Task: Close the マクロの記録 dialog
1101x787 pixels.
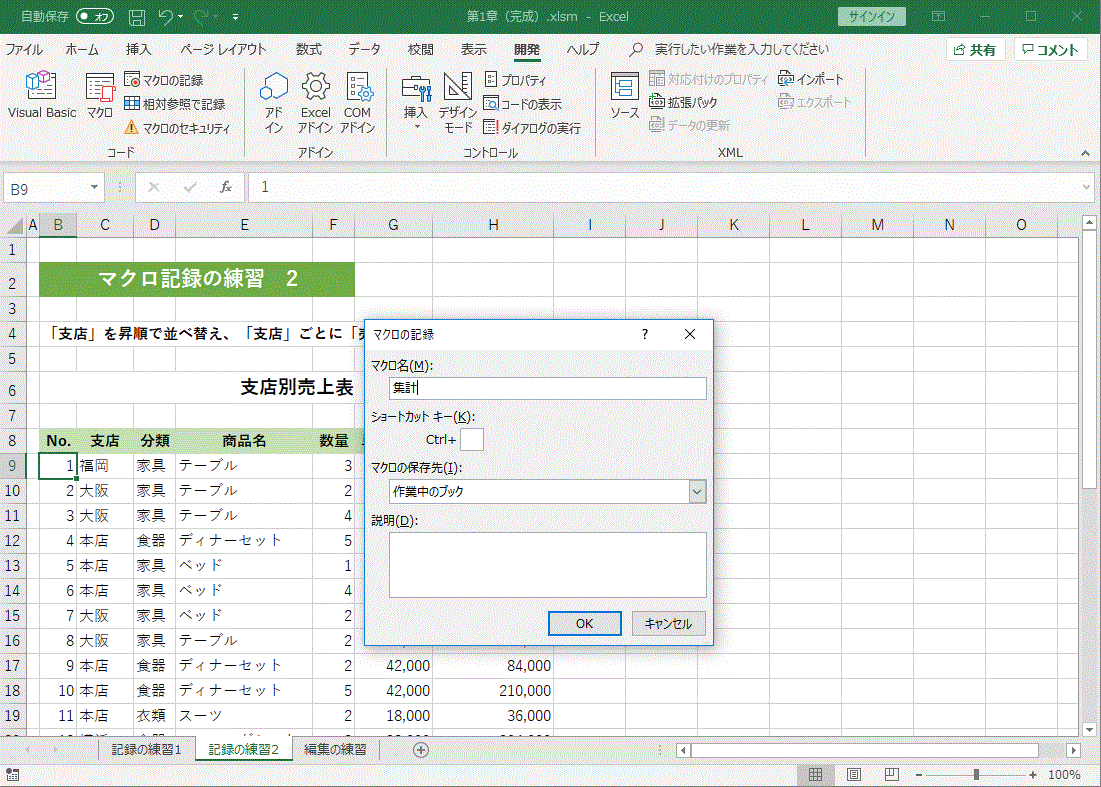Action: [x=690, y=334]
